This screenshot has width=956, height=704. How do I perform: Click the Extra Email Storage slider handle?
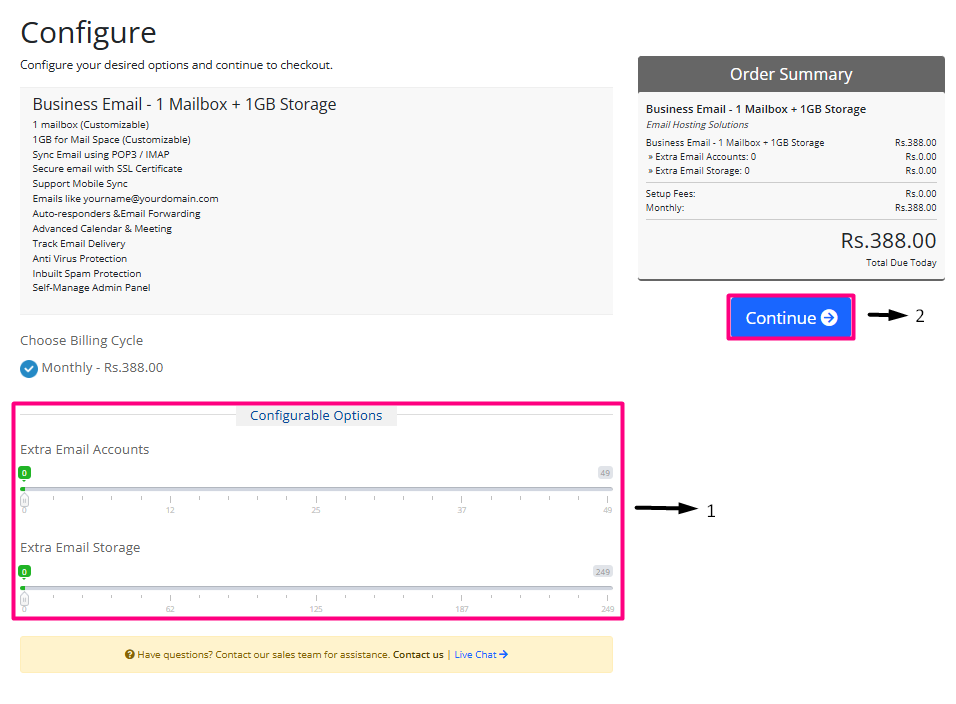24,598
